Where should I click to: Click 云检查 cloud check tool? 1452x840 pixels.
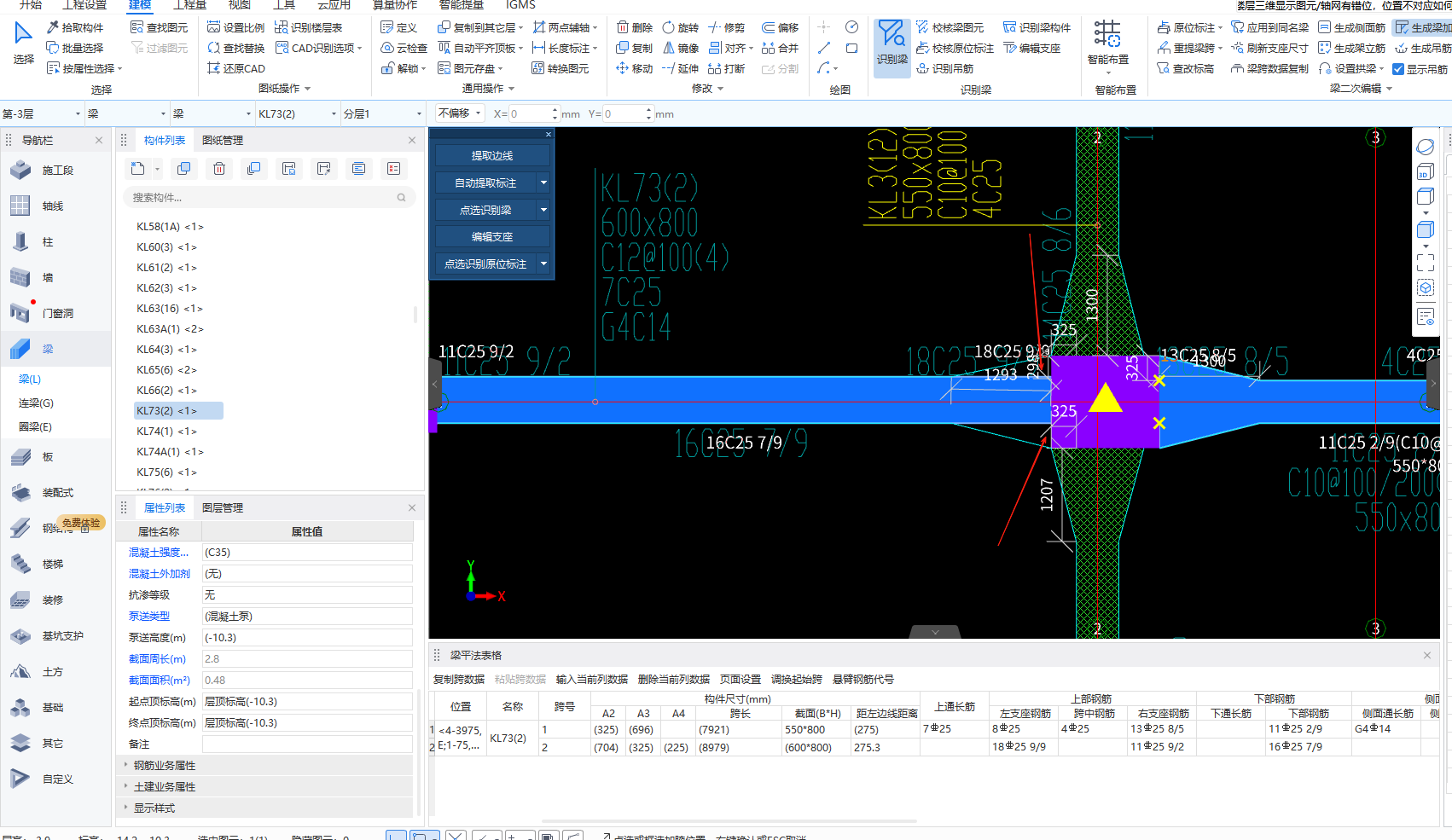click(x=404, y=48)
